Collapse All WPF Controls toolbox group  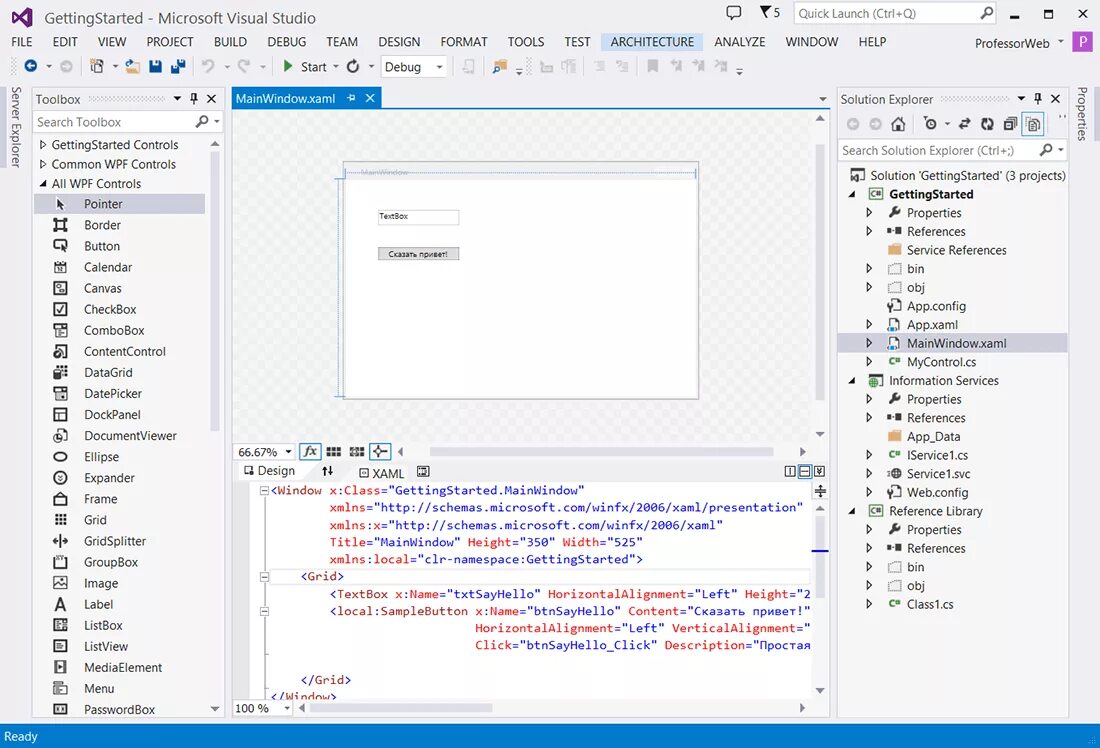(43, 184)
